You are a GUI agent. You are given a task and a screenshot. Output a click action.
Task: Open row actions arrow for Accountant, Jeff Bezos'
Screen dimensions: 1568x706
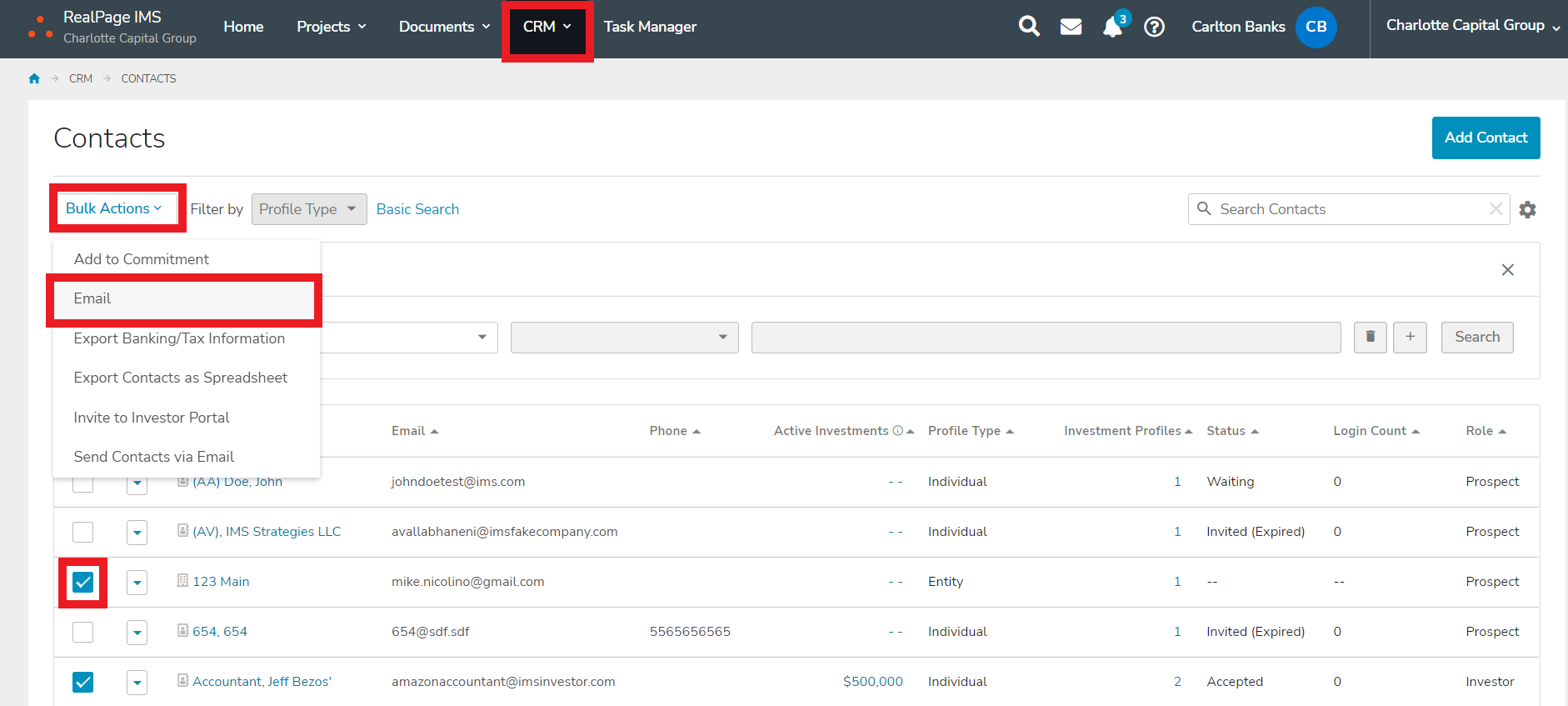tap(137, 682)
